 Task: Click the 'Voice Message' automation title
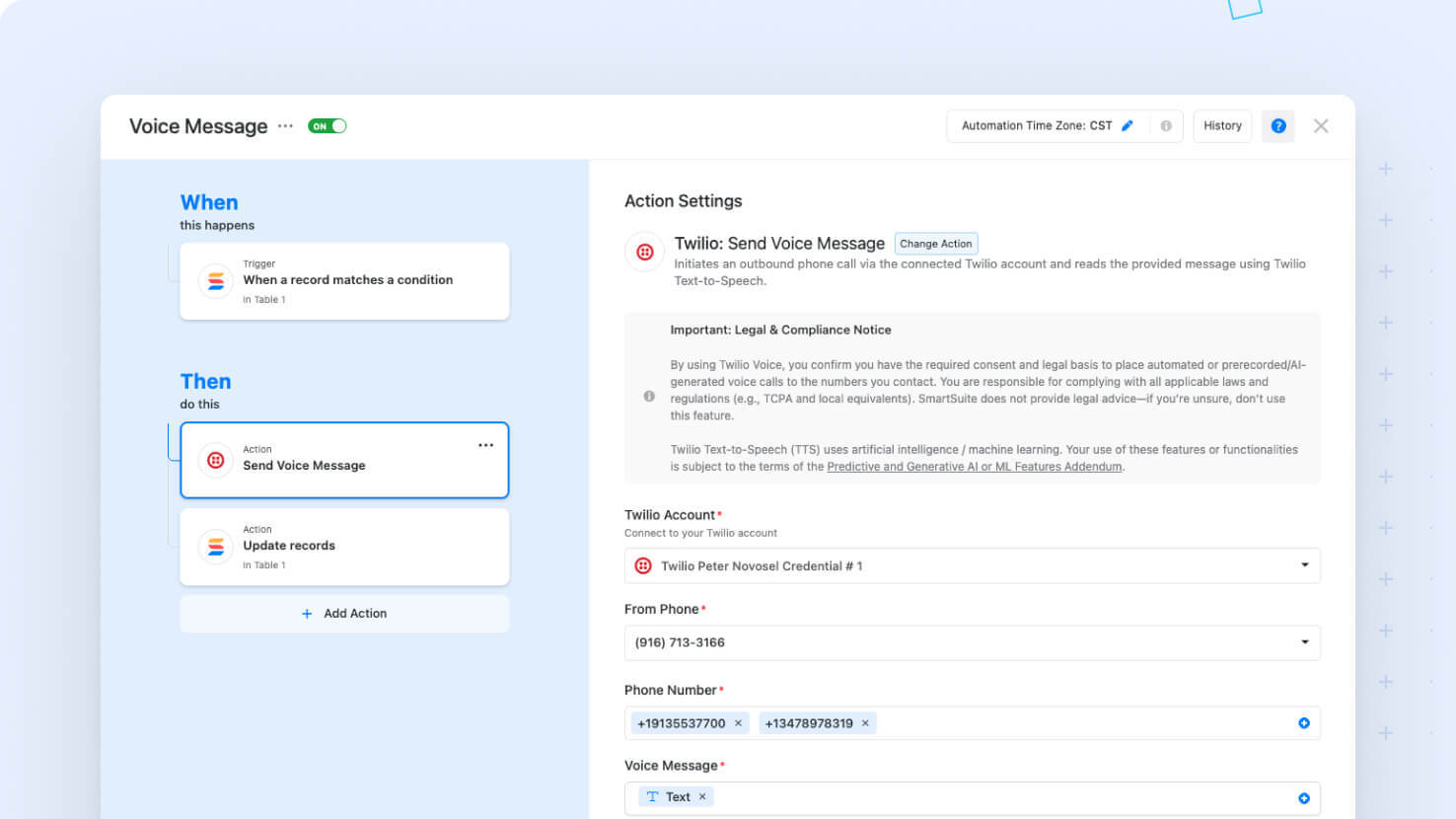(x=198, y=126)
